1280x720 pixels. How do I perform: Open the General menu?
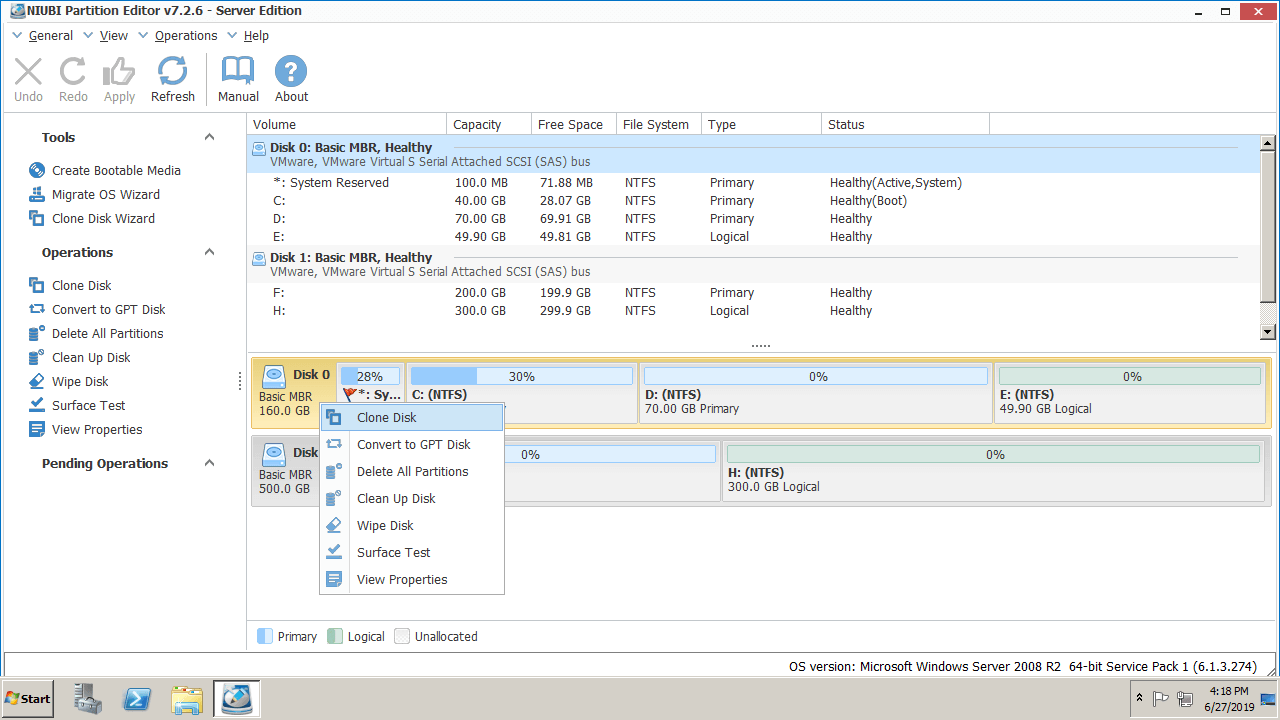pyautogui.click(x=50, y=36)
